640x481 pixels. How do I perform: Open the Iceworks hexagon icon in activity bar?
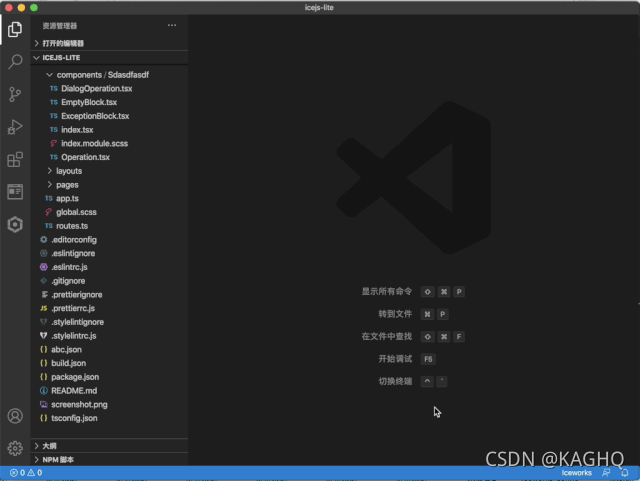(15, 224)
